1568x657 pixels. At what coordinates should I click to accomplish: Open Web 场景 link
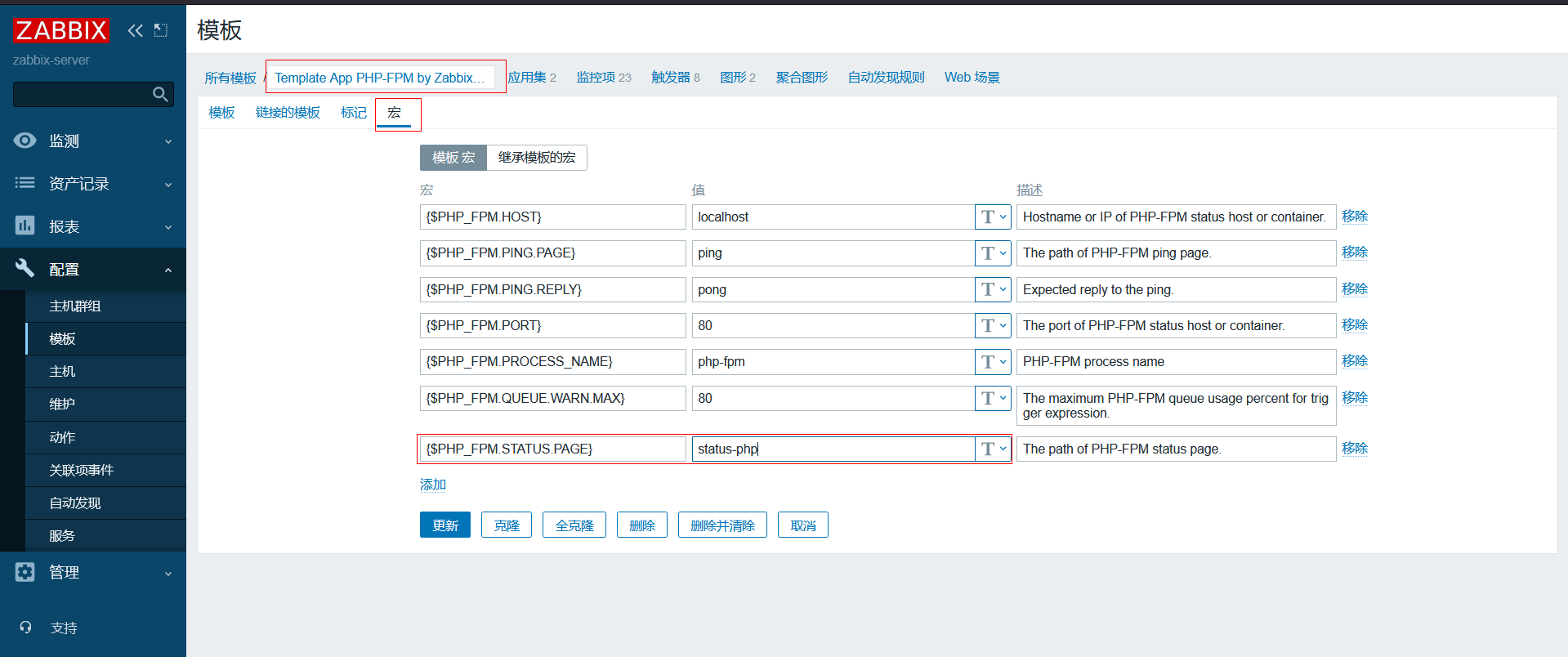pyautogui.click(x=972, y=78)
